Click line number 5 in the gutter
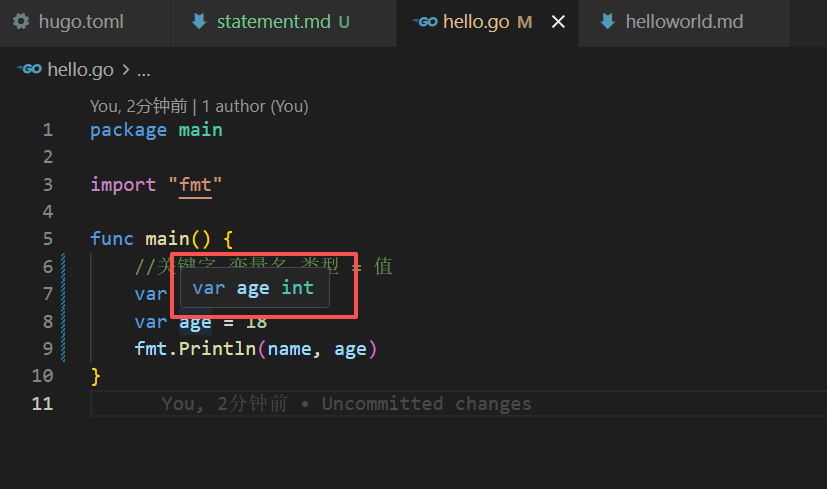Screen dimensions: 827x489 48,239
